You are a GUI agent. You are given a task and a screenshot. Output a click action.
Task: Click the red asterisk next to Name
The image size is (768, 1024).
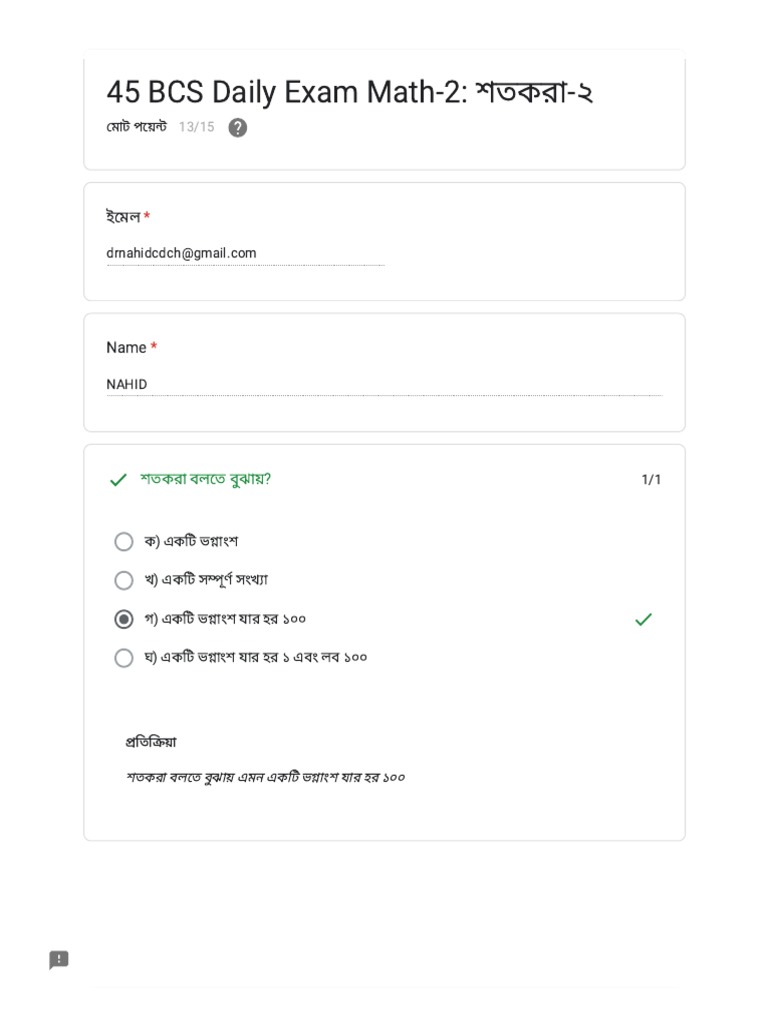coord(154,348)
